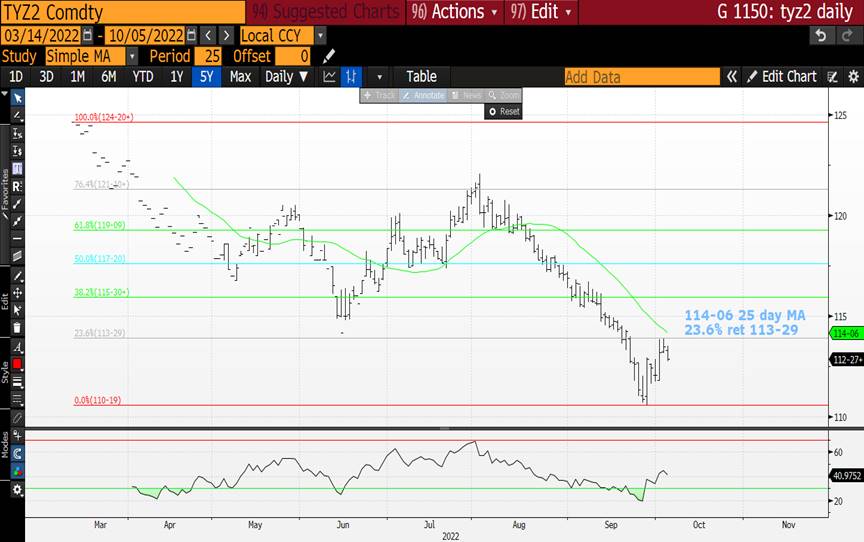The width and height of the screenshot is (864, 542).
Task: Collapse panel with double chevron icon
Action: click(732, 77)
